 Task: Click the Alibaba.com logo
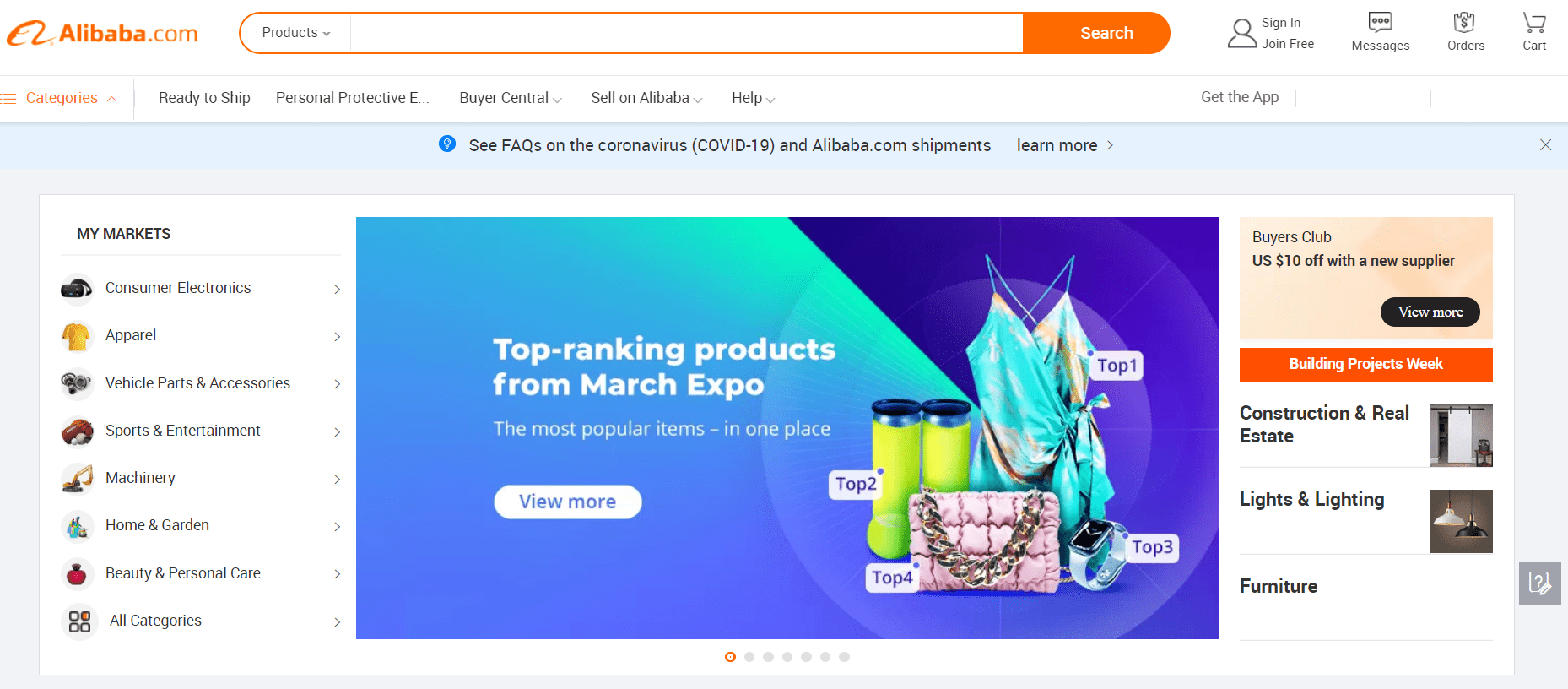point(102,34)
